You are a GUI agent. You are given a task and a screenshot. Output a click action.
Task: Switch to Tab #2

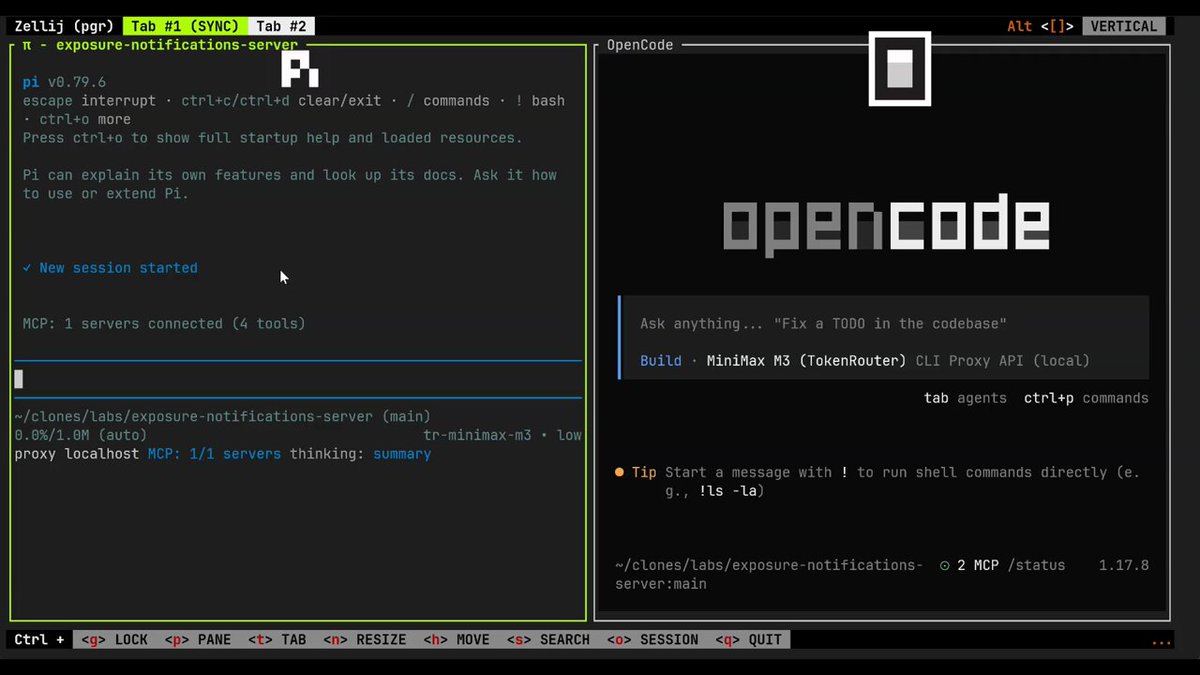(x=281, y=26)
